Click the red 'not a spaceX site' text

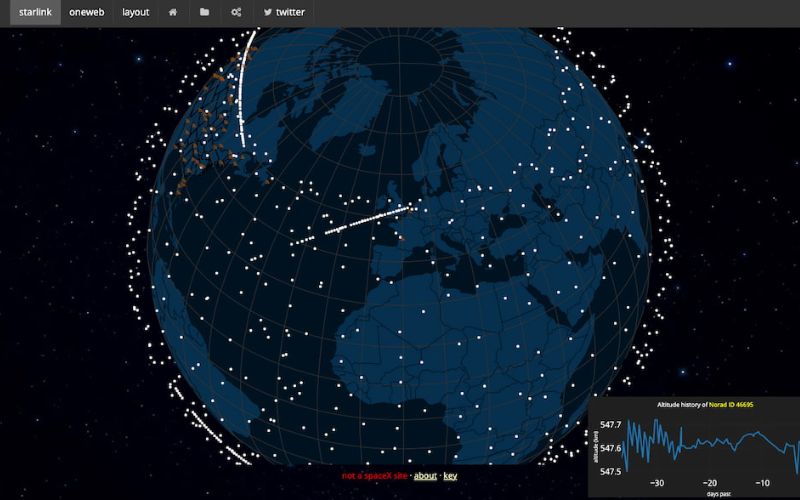[375, 476]
